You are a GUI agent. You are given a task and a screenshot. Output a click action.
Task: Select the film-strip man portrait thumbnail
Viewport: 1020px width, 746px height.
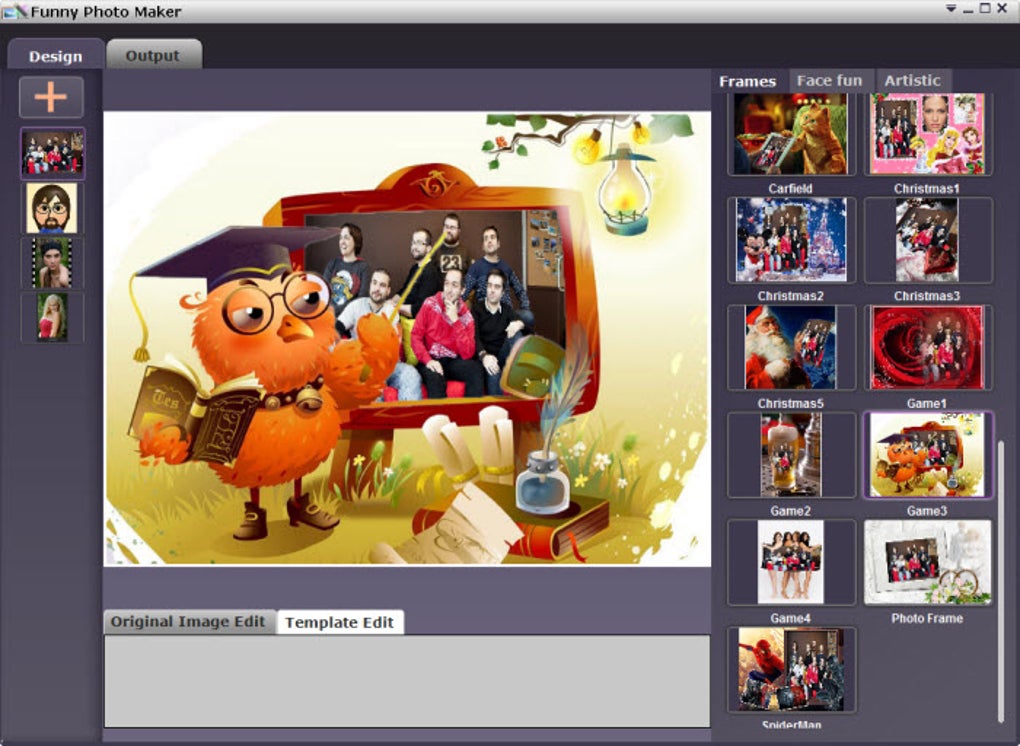(52, 263)
